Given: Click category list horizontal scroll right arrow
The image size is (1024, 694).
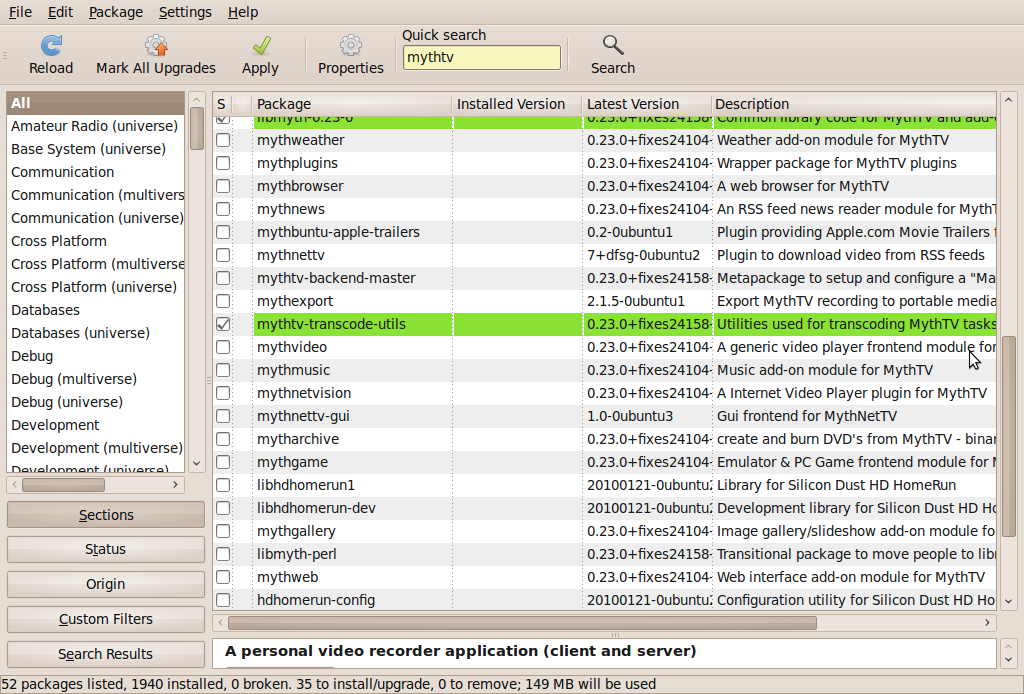Looking at the screenshot, I should pos(175,484).
